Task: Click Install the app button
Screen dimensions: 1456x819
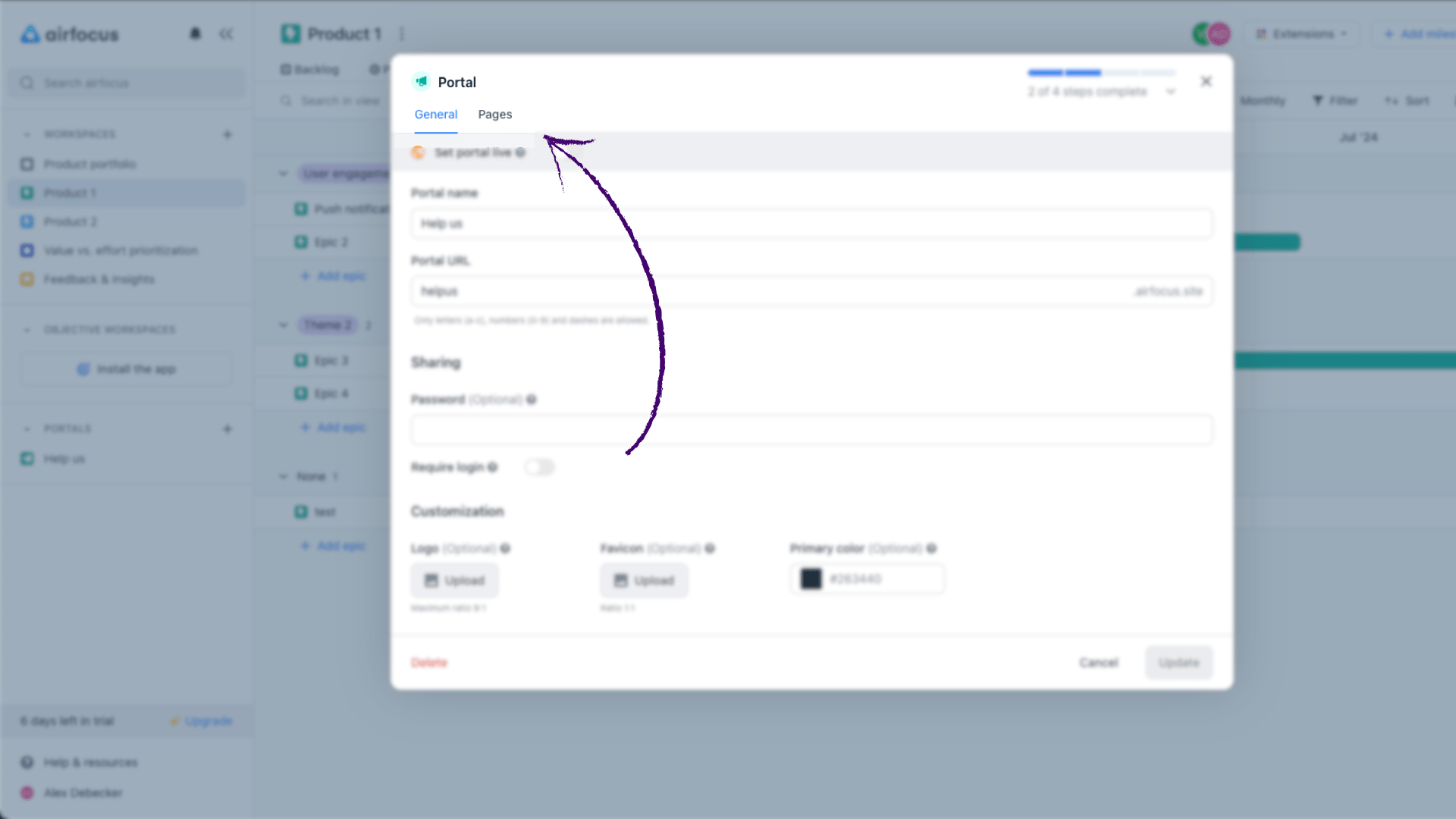Action: (127, 369)
